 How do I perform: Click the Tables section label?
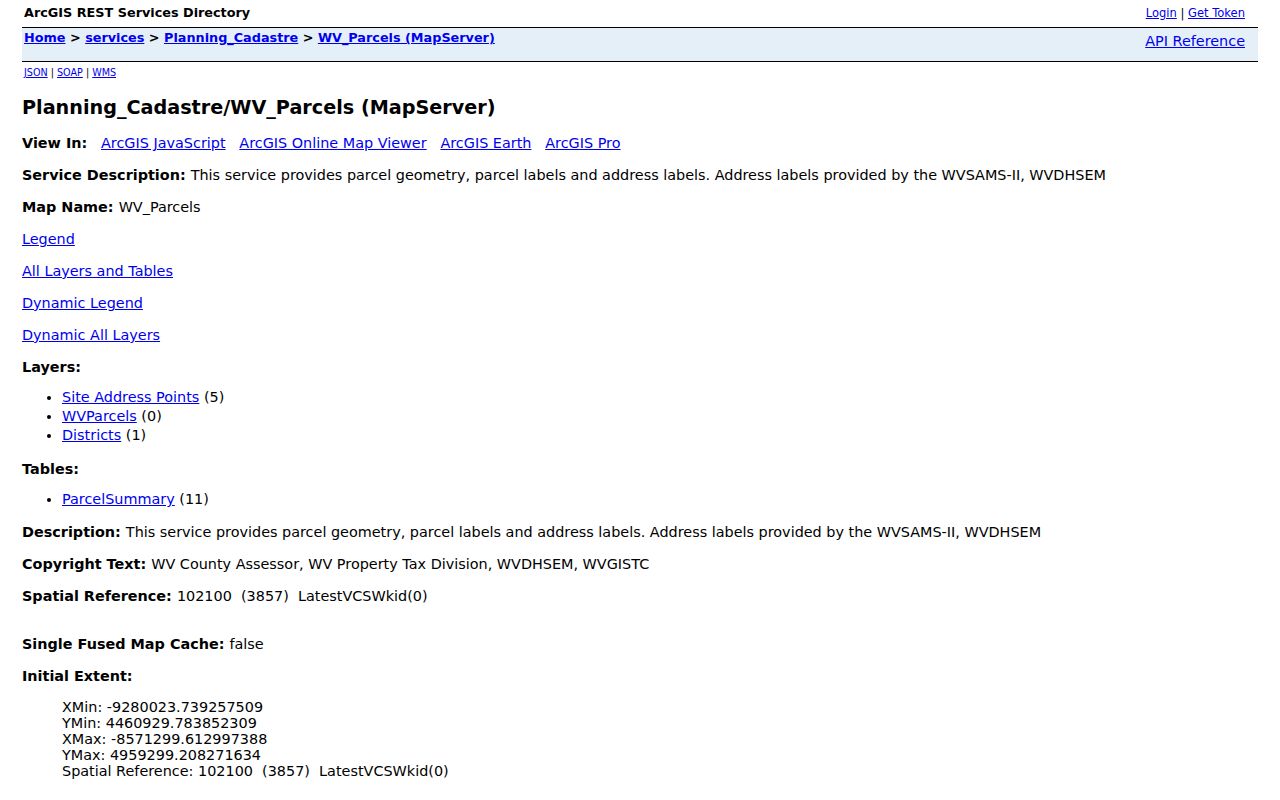tap(50, 469)
